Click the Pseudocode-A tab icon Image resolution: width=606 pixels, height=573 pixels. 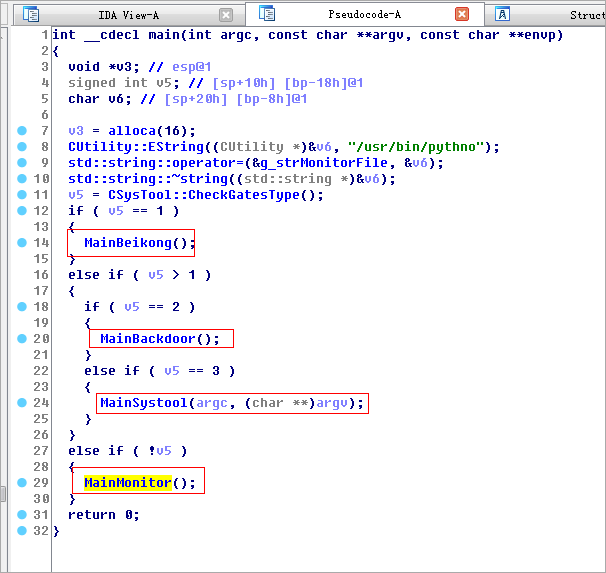click(x=267, y=14)
